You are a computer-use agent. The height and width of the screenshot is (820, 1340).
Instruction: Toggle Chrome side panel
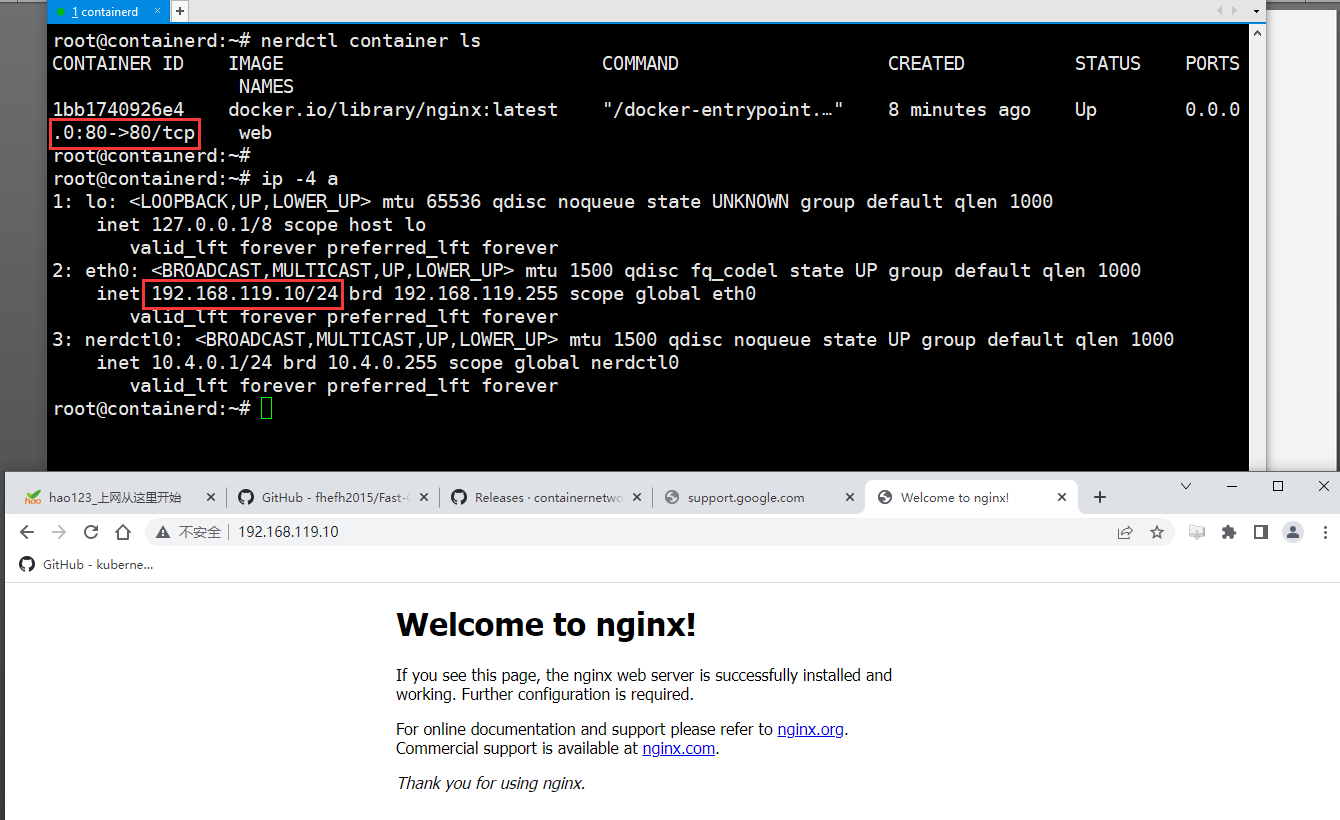coord(1261,532)
